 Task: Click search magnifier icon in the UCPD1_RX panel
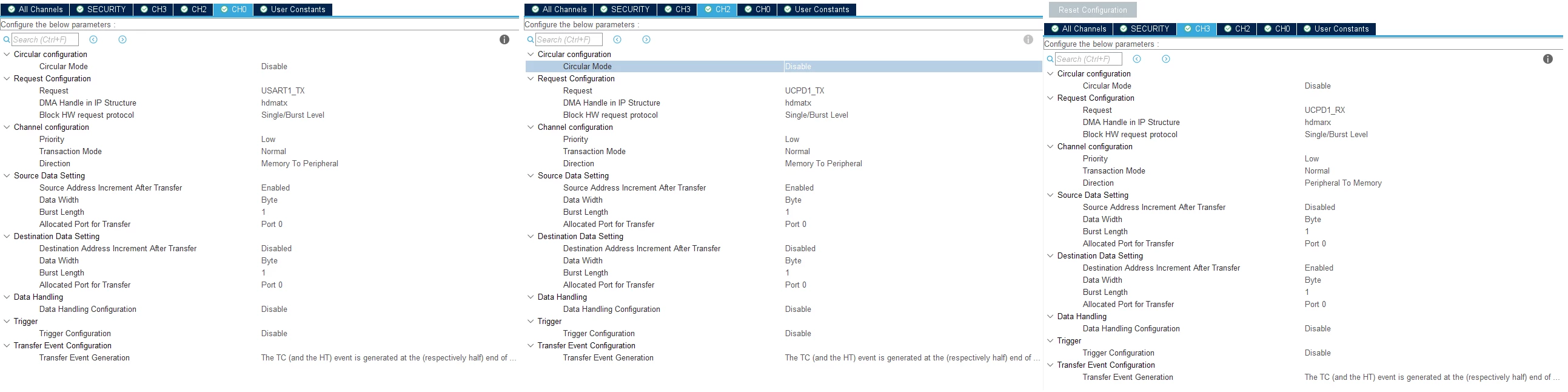pos(1050,59)
